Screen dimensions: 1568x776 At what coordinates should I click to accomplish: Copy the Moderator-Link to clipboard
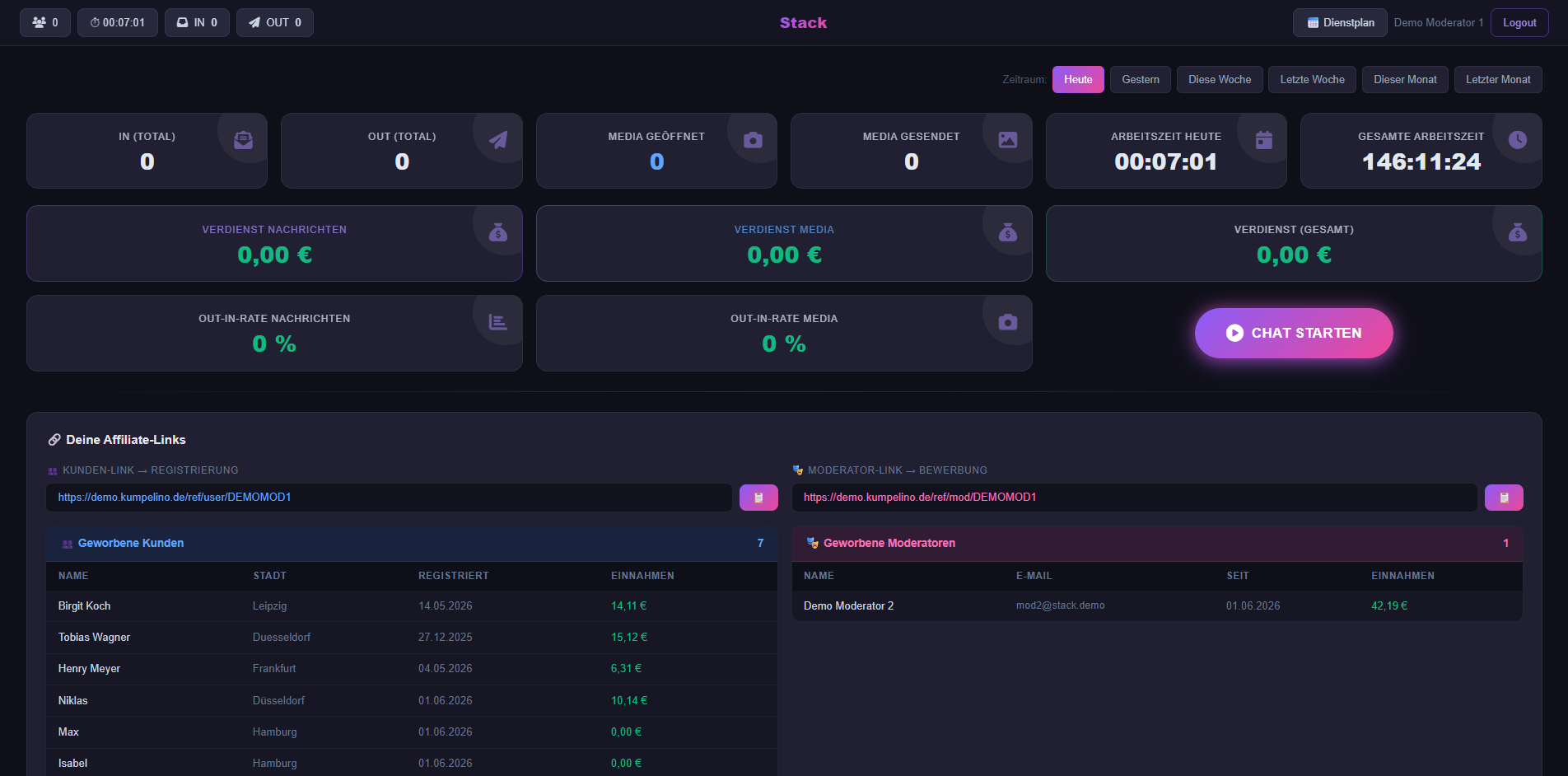[x=1504, y=498]
